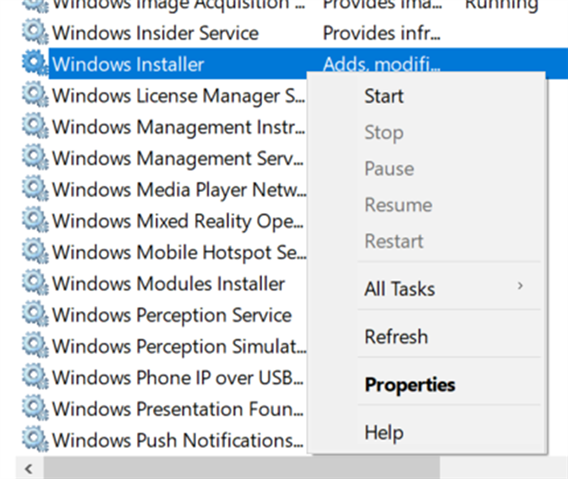Viewport: 568px width, 479px height.
Task: Select Windows Mixed Reality Ope... service
Action: click(x=178, y=221)
